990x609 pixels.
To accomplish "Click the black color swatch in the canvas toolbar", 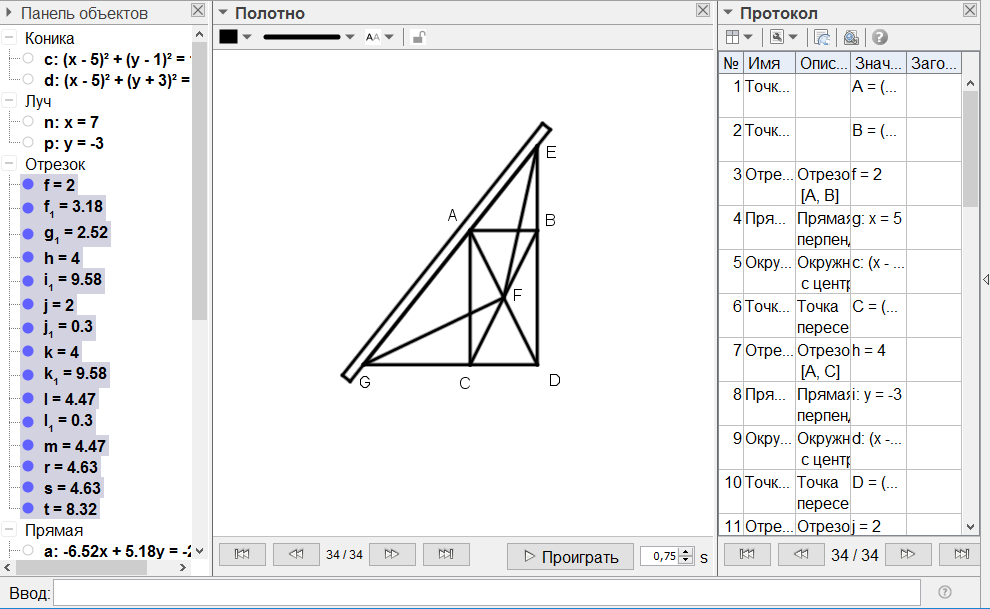I will 229,37.
